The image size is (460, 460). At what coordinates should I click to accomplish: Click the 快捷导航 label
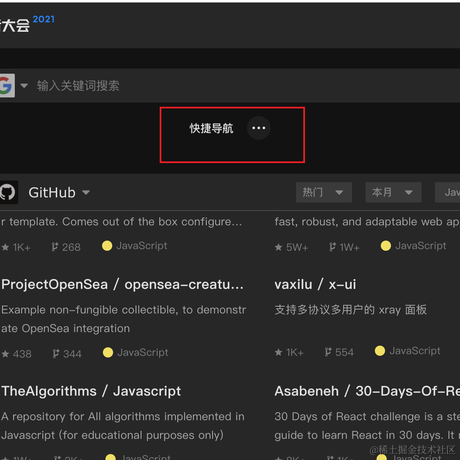(211, 128)
